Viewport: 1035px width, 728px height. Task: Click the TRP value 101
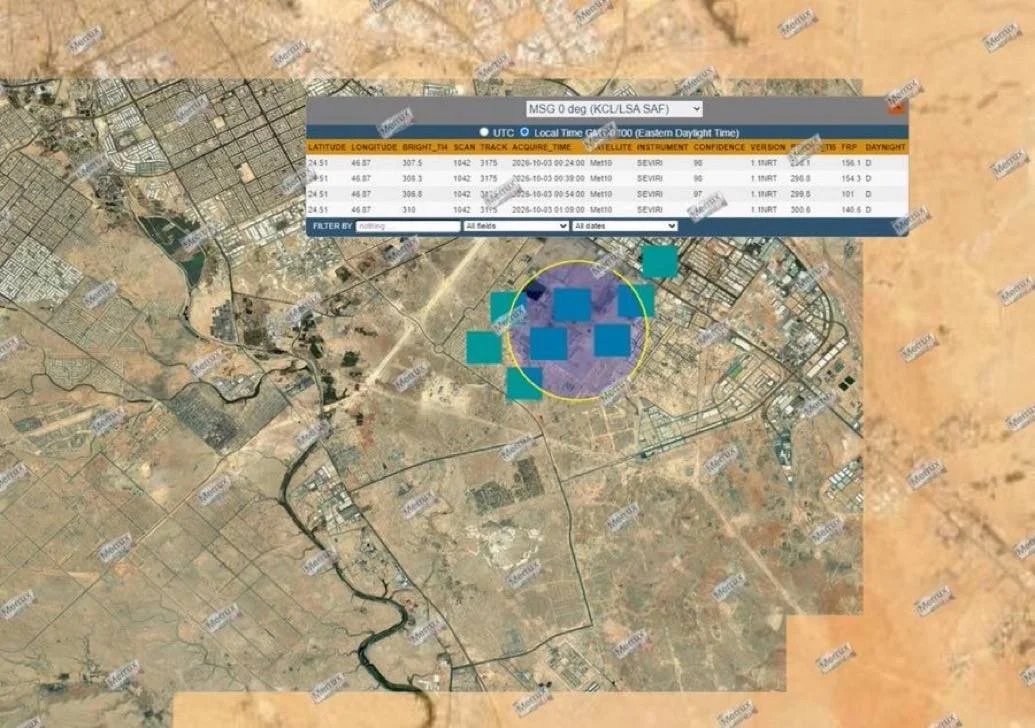848,194
